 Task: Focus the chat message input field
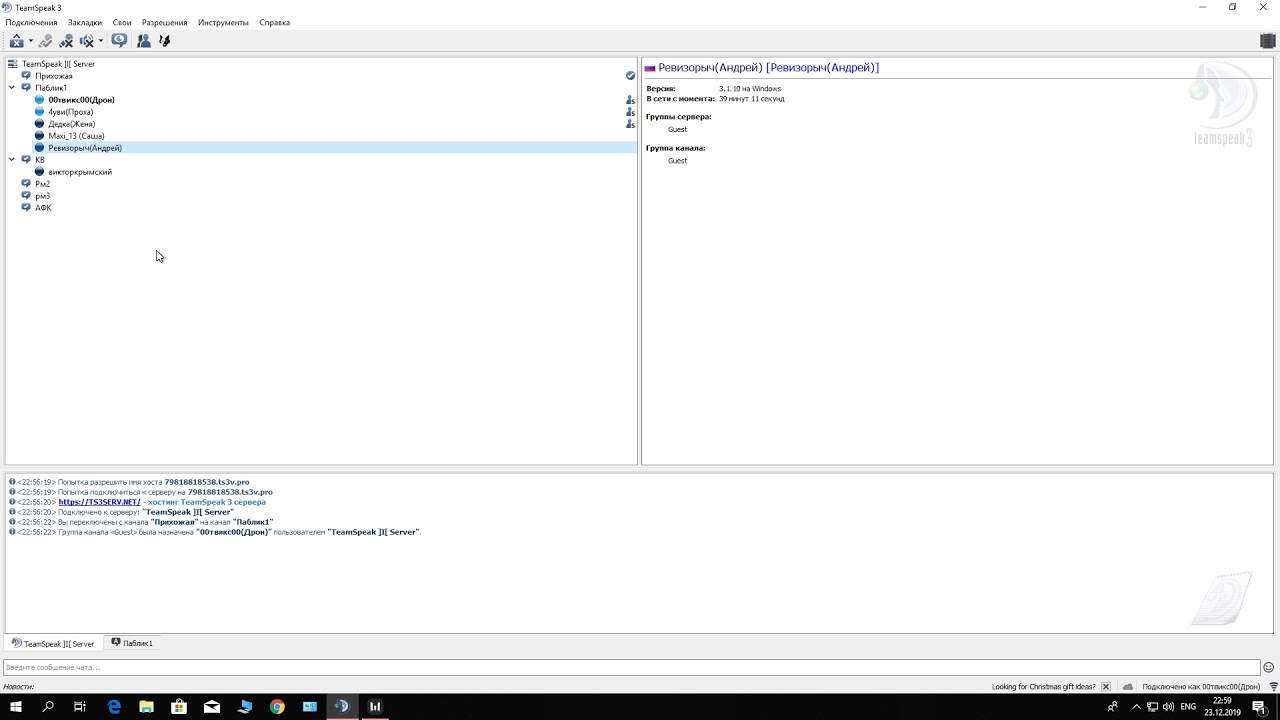(631, 668)
